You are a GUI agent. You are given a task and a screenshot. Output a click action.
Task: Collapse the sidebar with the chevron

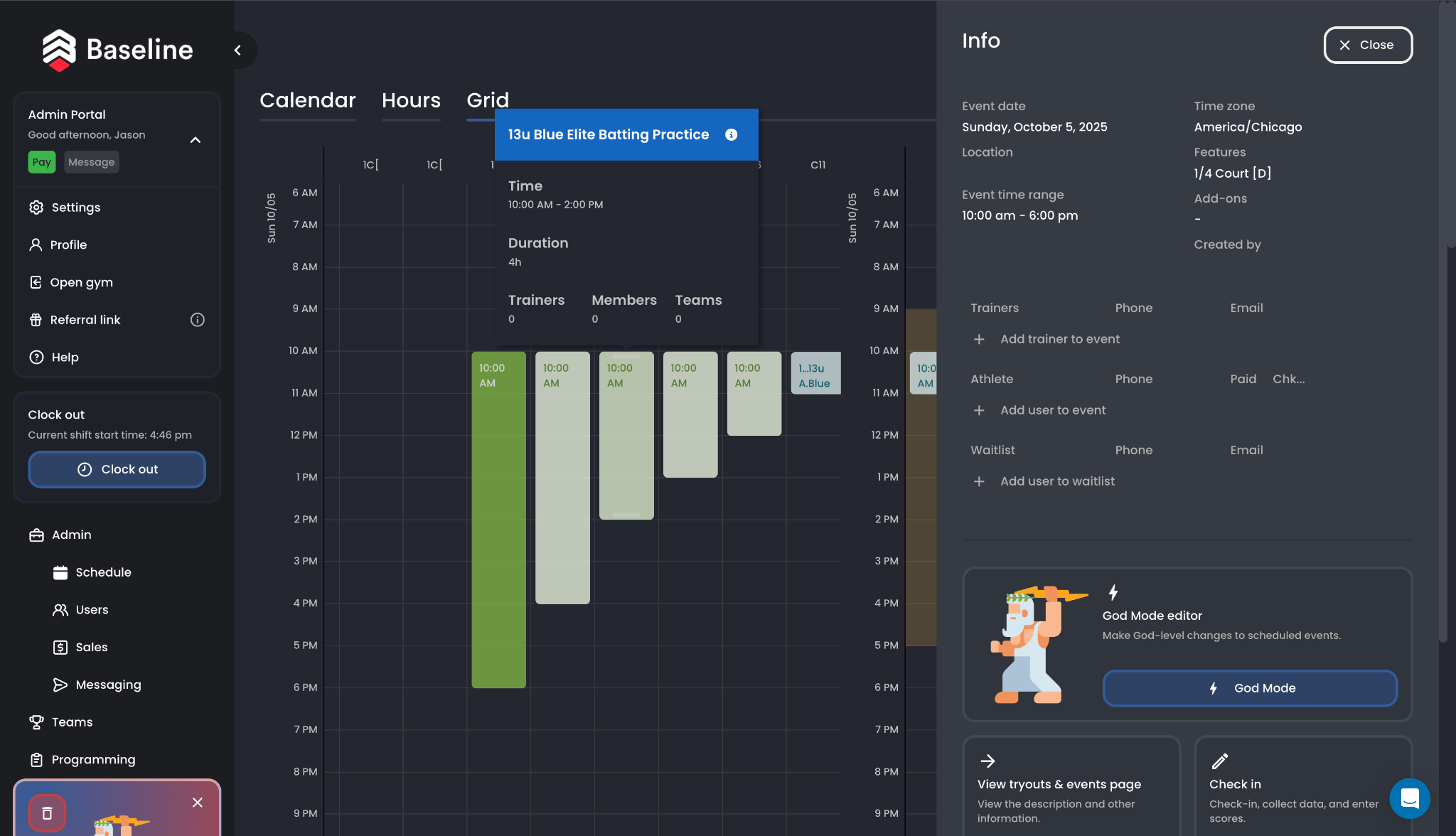click(x=238, y=50)
